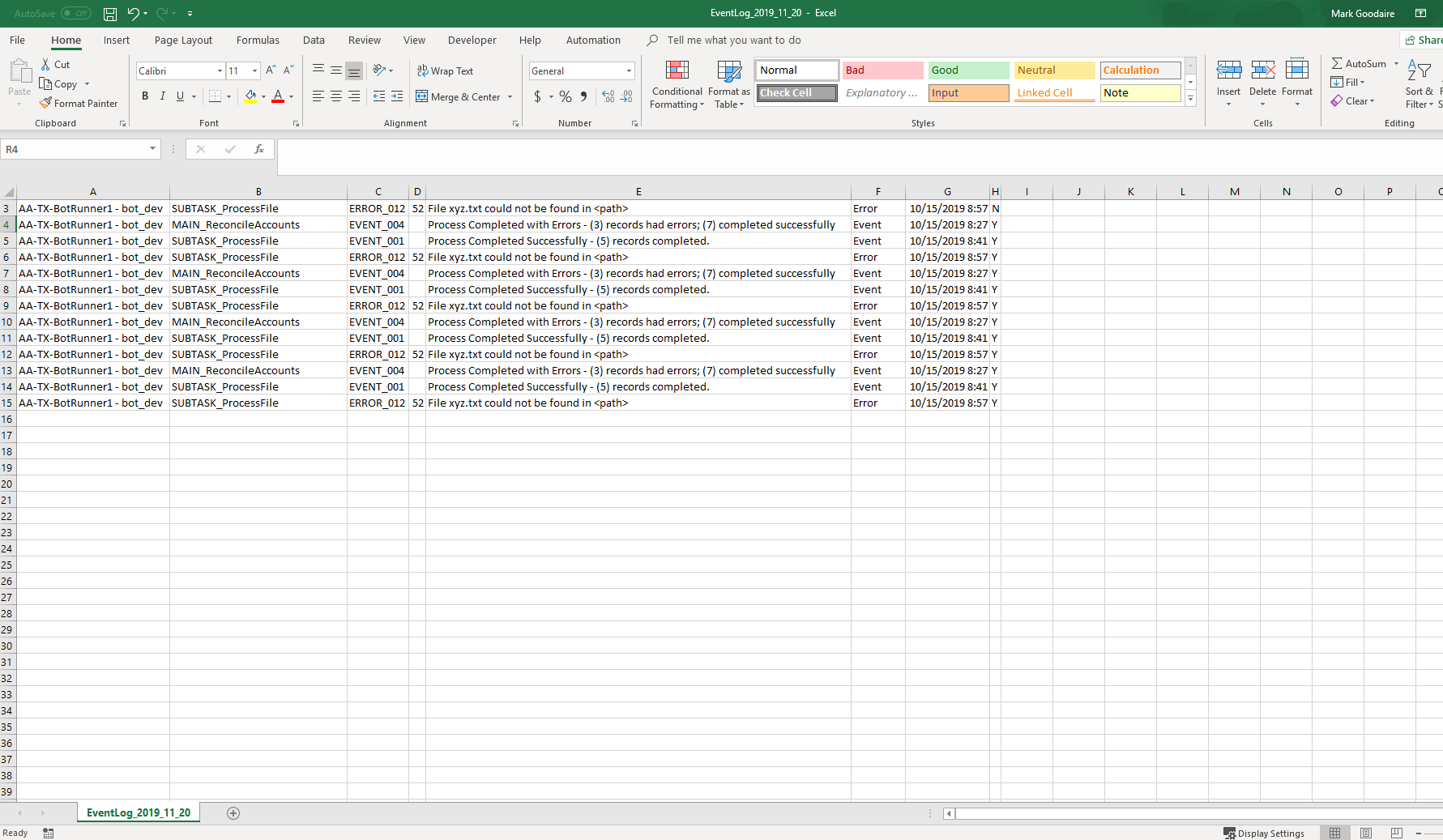The height and width of the screenshot is (840, 1443).
Task: Click the Borders icon
Action: click(215, 96)
